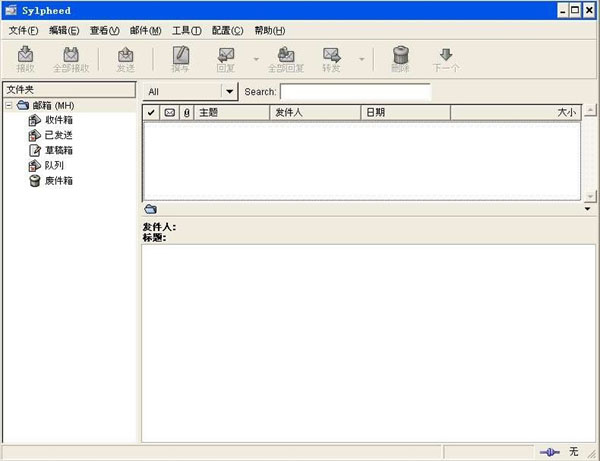
Task: Click the 文件夹 column header
Action: (69, 90)
